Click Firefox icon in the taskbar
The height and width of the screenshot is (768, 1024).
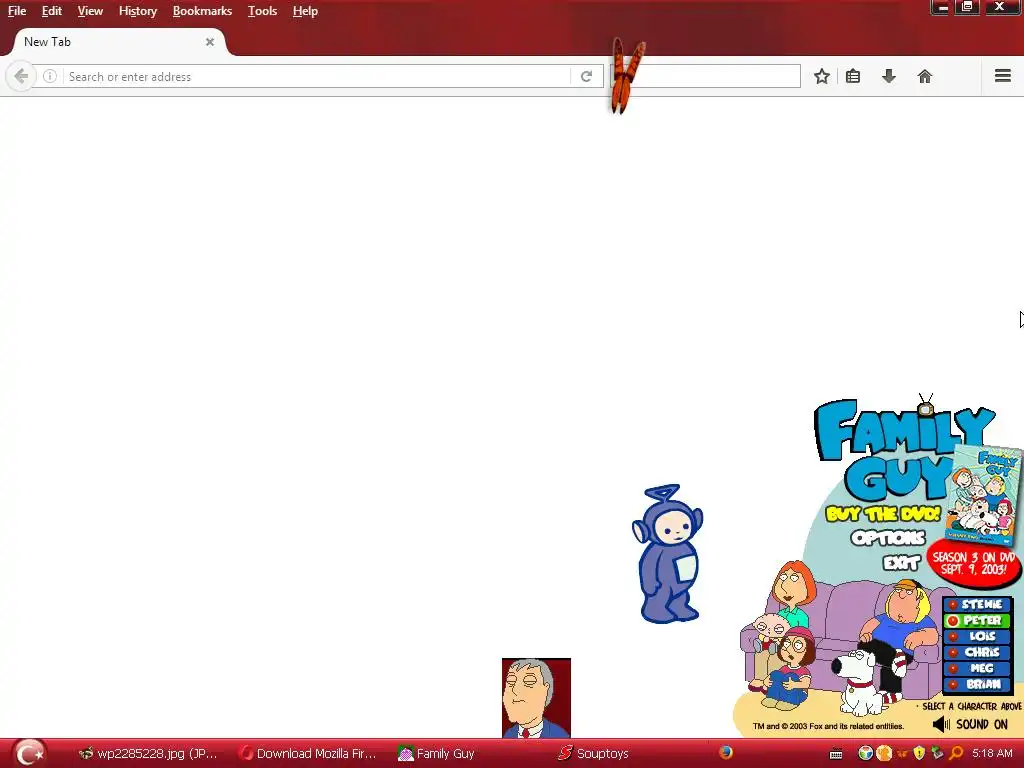coord(726,753)
